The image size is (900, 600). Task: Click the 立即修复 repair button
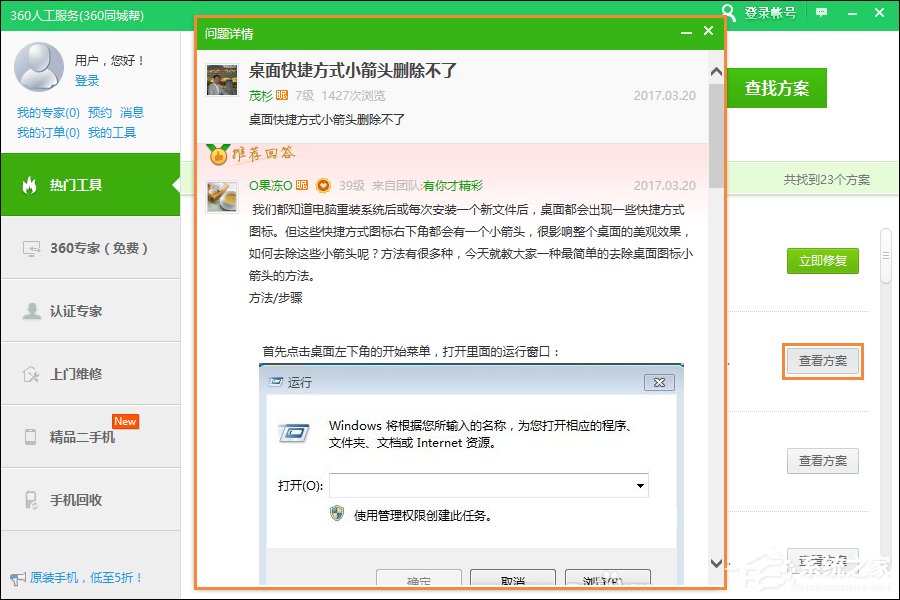coord(822,260)
